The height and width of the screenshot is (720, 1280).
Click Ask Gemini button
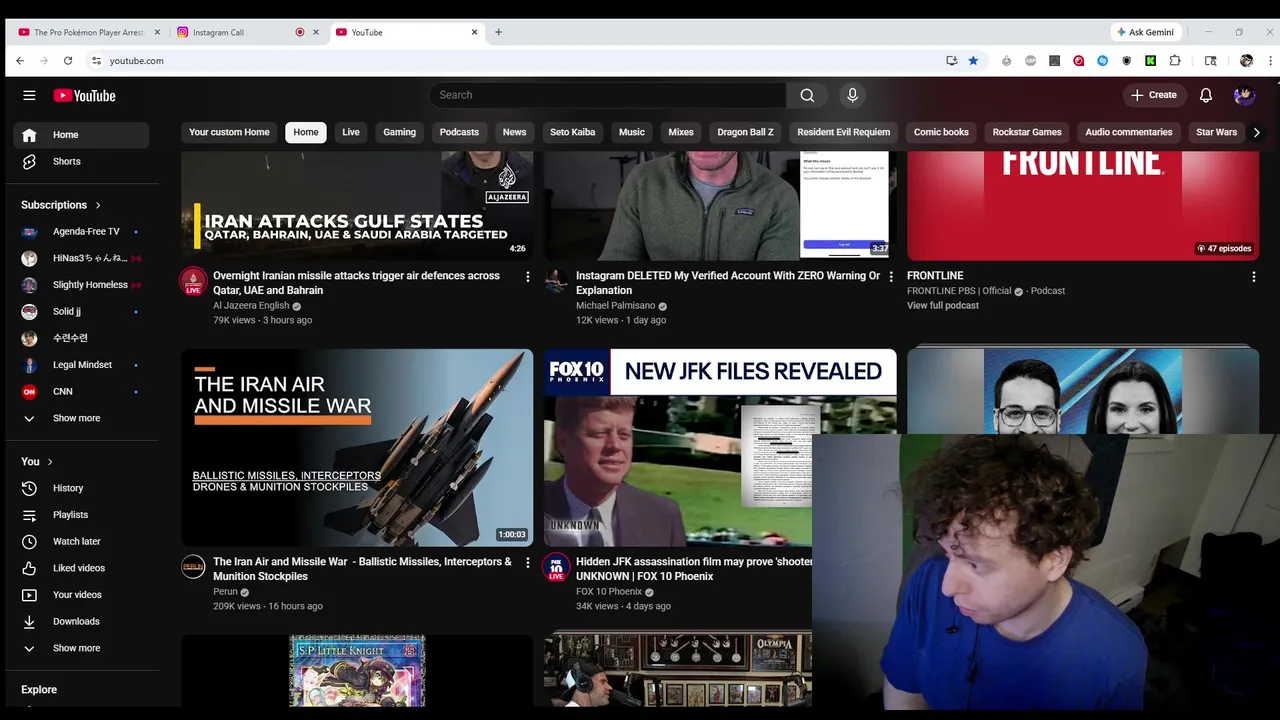point(1146,32)
